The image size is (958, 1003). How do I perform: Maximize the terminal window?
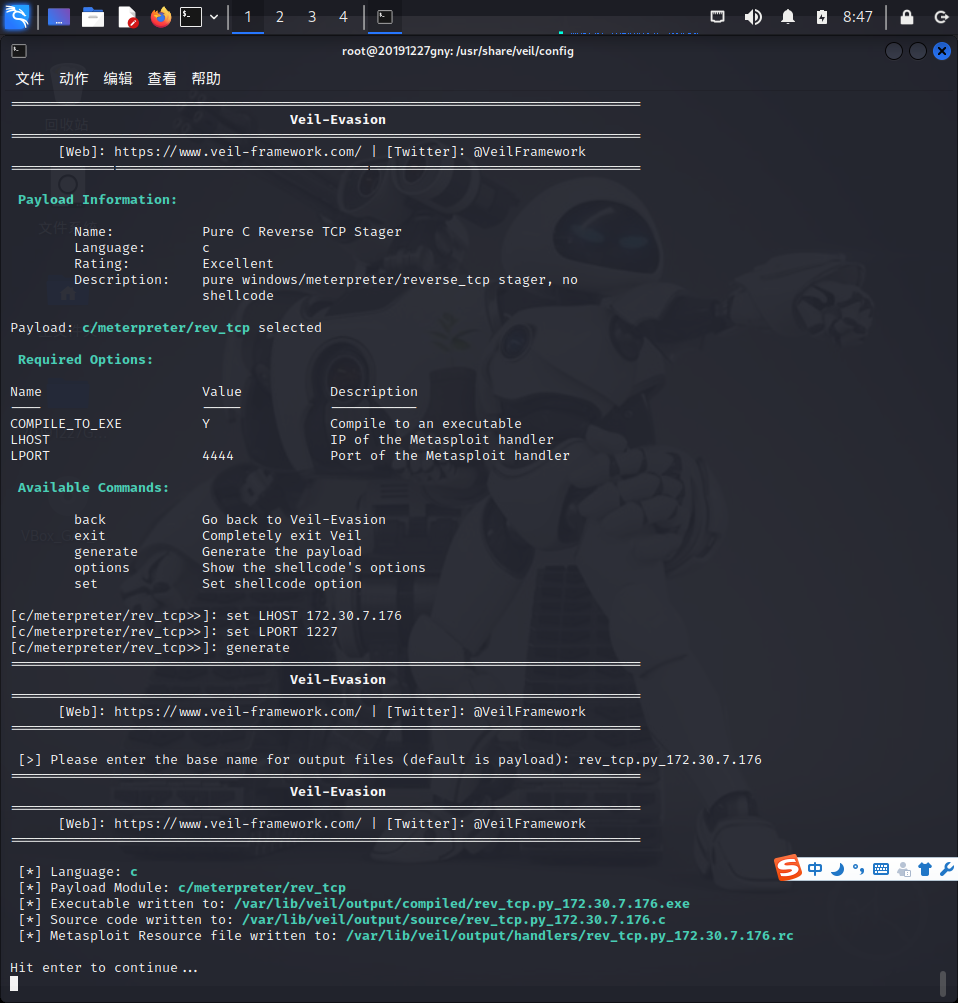coord(918,51)
